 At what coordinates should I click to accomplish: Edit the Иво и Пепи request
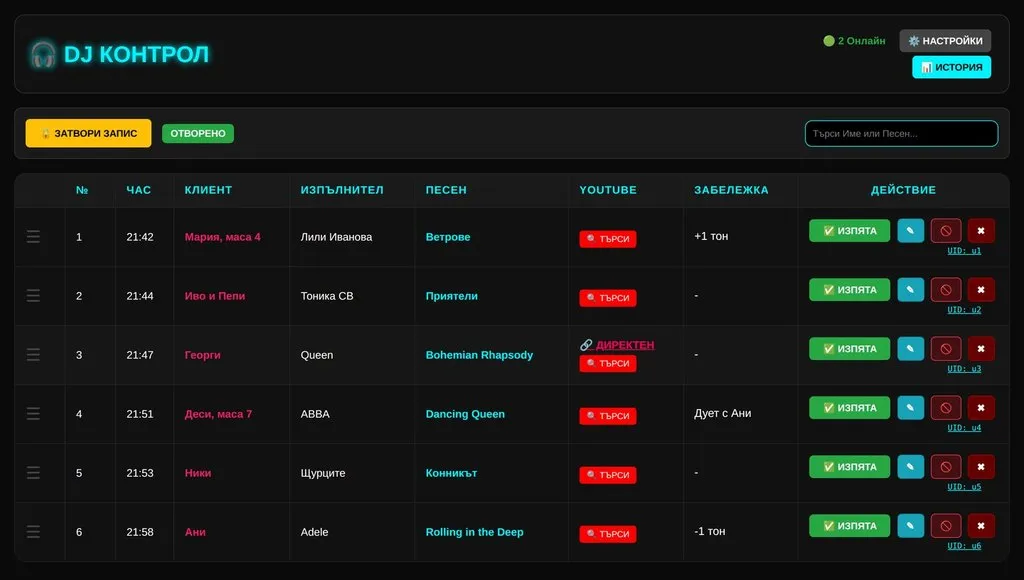910,289
